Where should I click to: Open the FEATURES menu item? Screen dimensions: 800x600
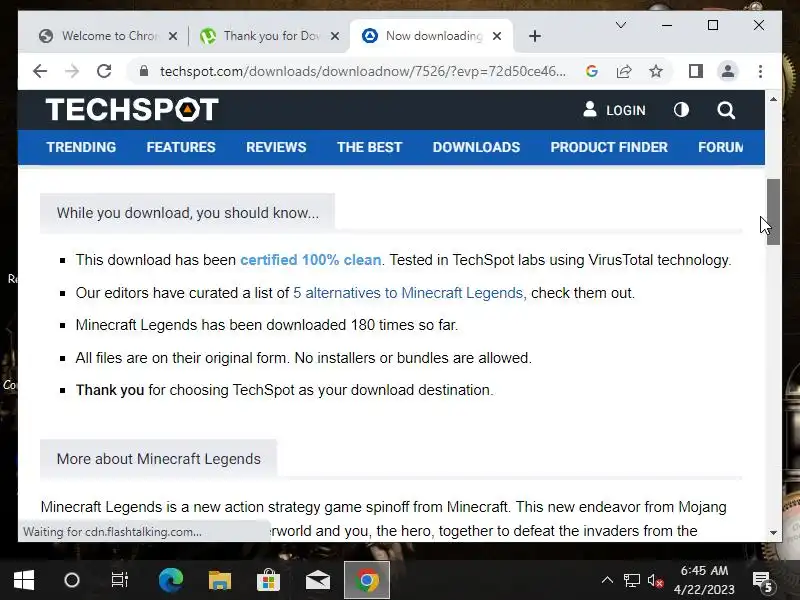(181, 147)
